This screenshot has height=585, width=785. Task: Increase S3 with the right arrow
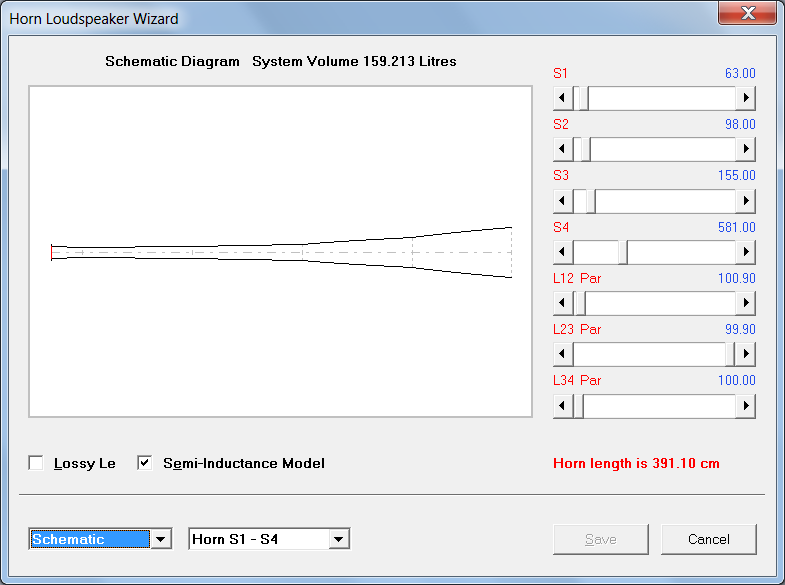coord(745,201)
